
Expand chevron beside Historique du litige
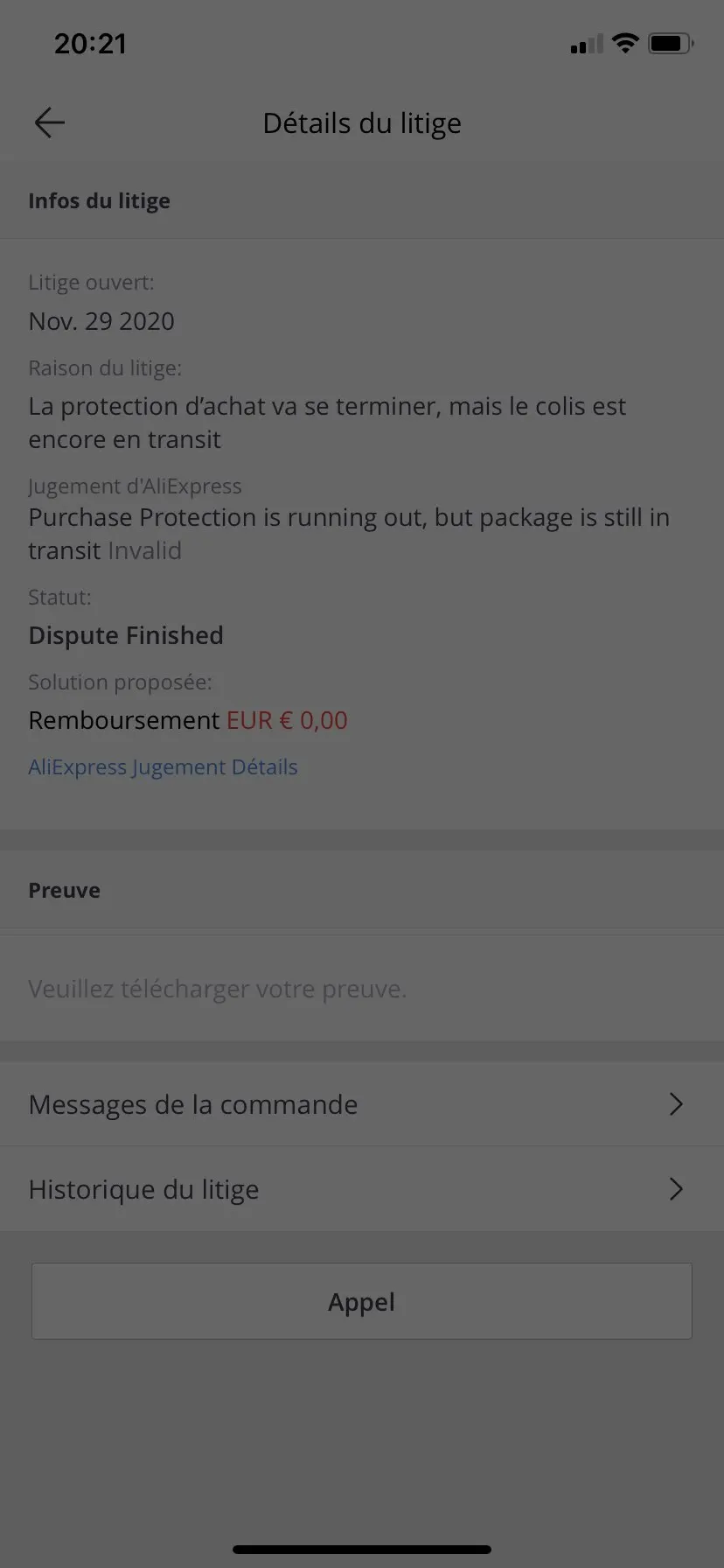coord(675,1189)
